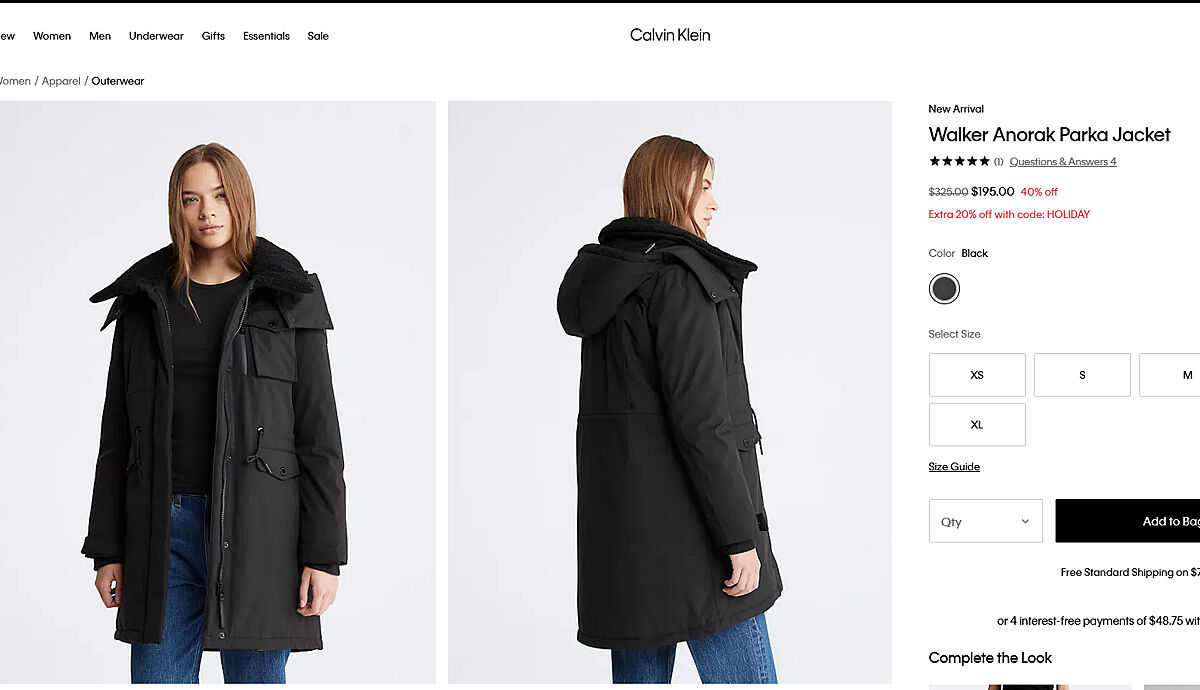Open the Women menu
Screen dimensions: 1200x690
click(x=52, y=36)
